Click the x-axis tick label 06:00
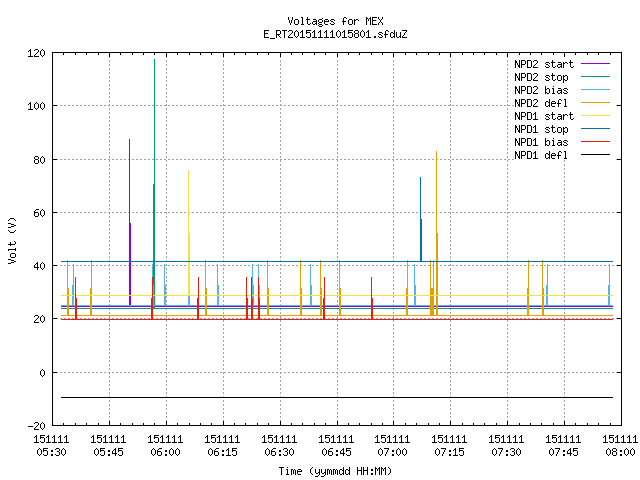 (165, 452)
